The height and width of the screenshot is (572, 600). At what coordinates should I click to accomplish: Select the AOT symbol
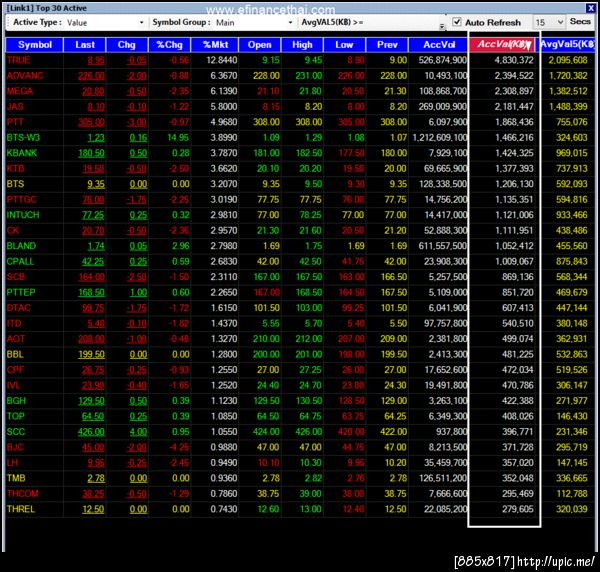(x=16, y=339)
